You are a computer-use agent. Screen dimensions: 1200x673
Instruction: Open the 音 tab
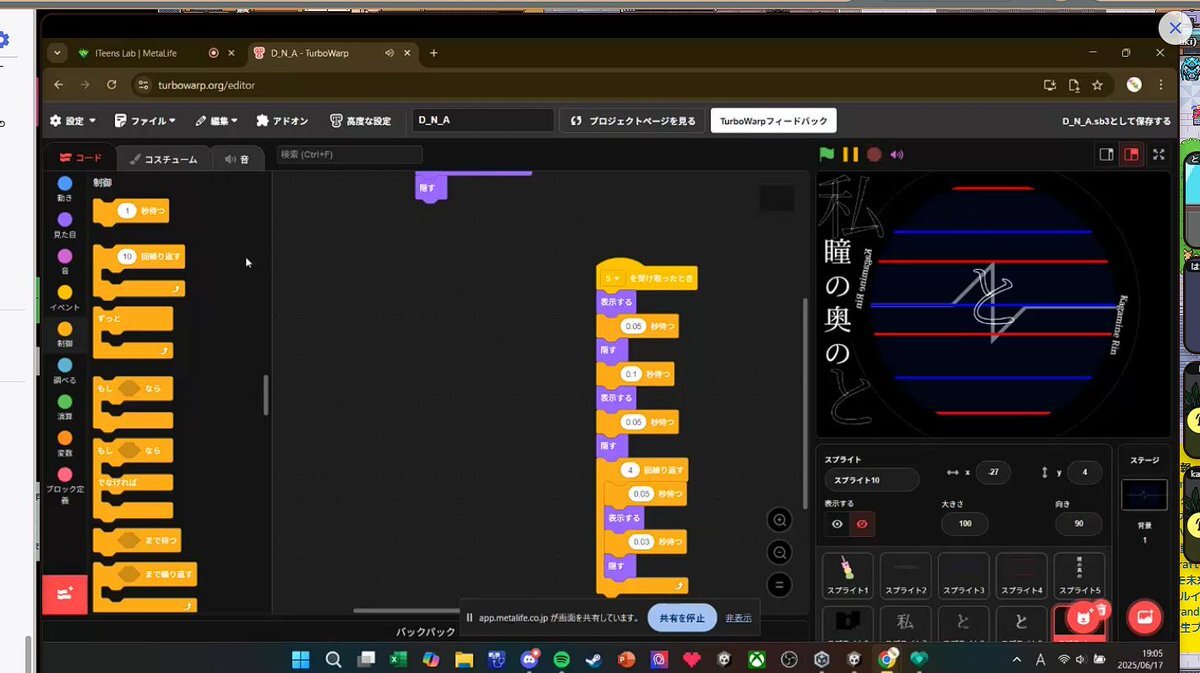237,159
